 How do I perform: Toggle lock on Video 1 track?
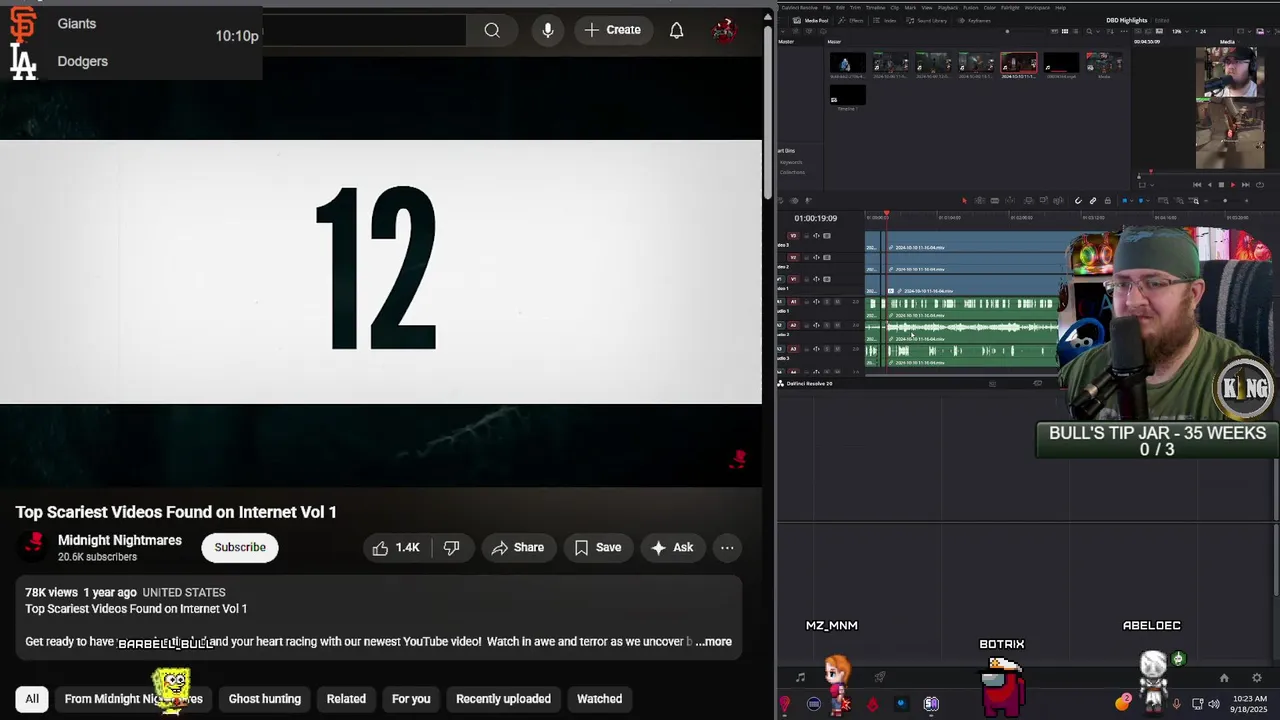point(806,279)
